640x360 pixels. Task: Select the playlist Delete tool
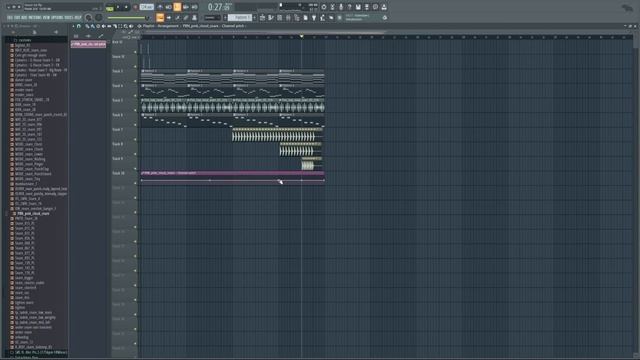pos(98,26)
